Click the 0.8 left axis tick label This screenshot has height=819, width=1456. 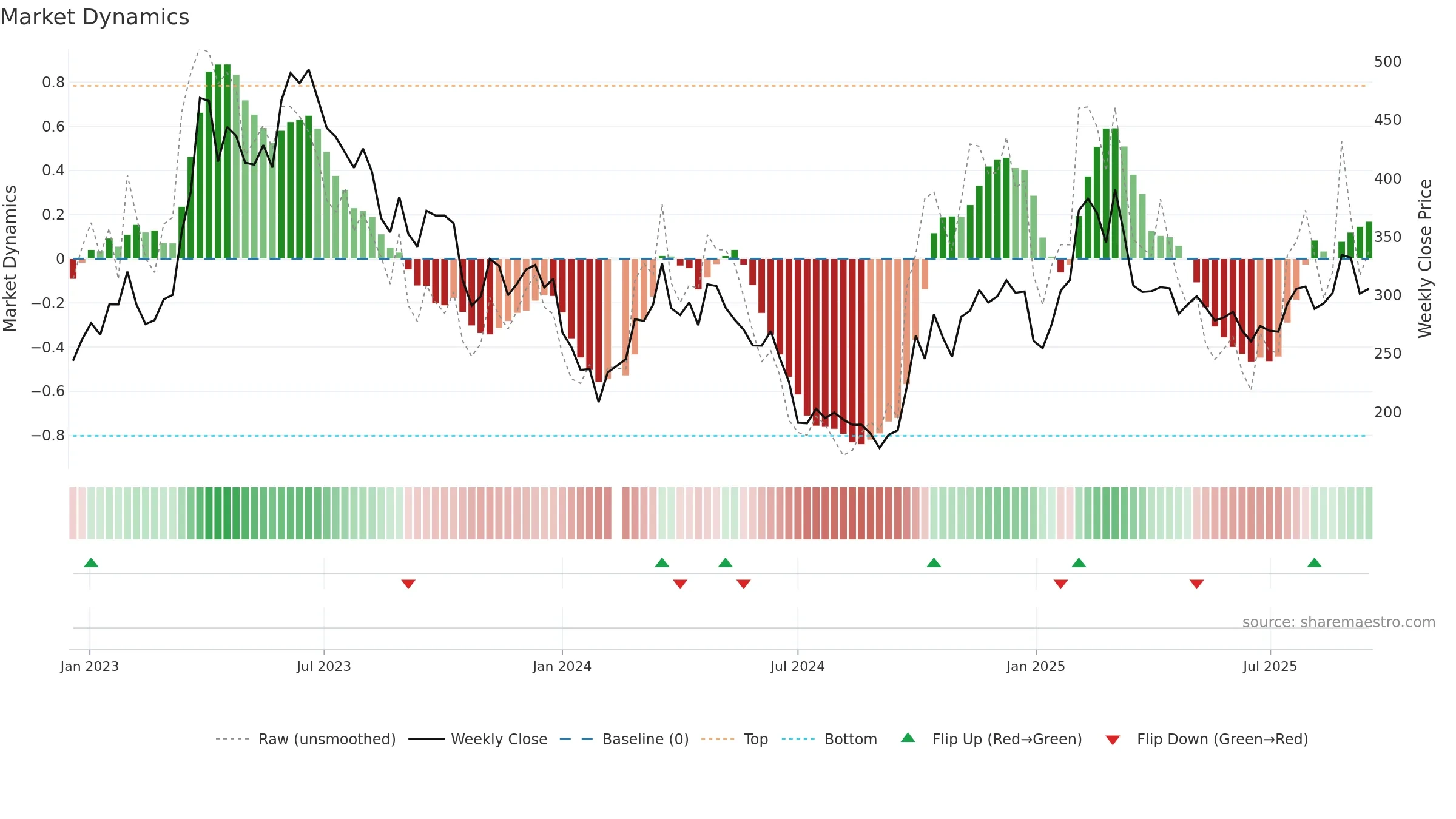53,83
